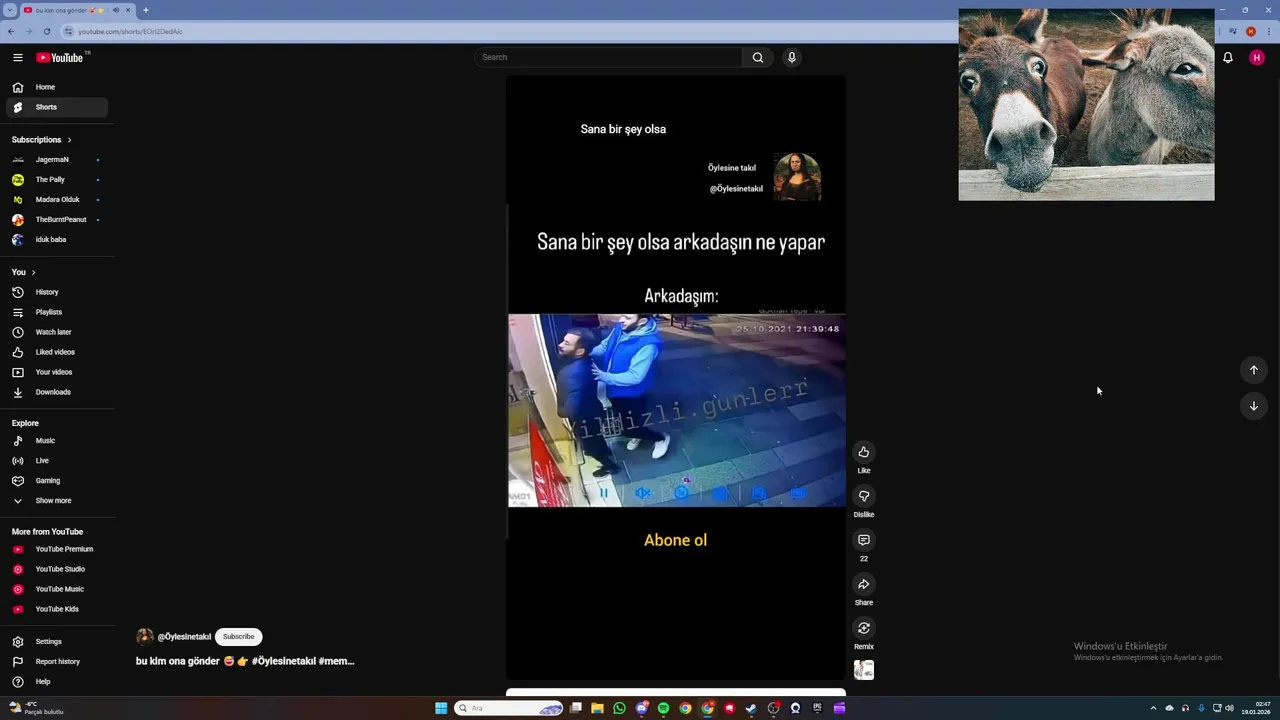Expand Explore list with Show more
1280x720 pixels.
(x=56, y=501)
